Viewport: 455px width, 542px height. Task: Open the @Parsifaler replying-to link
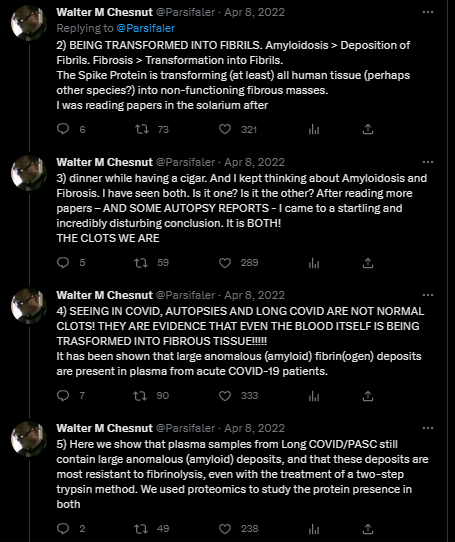click(146, 28)
